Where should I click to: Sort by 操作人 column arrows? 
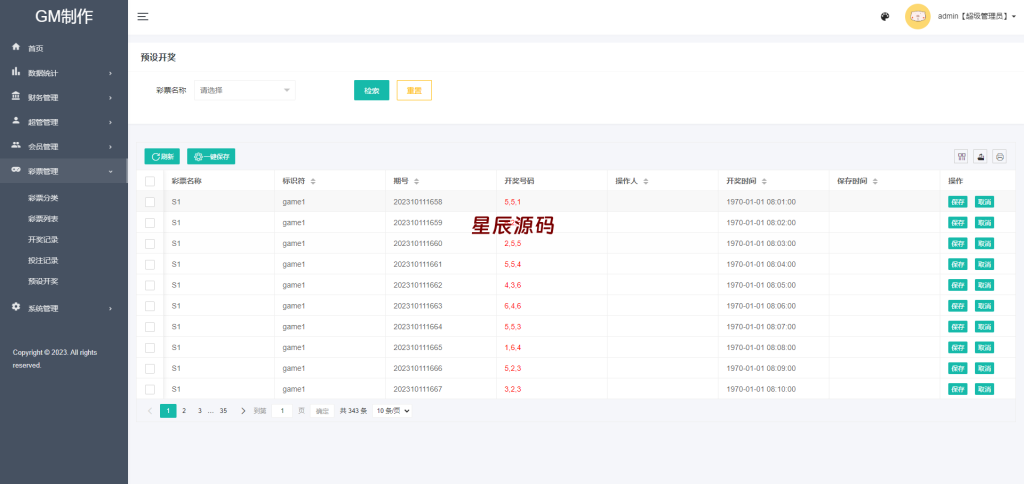[x=646, y=181]
